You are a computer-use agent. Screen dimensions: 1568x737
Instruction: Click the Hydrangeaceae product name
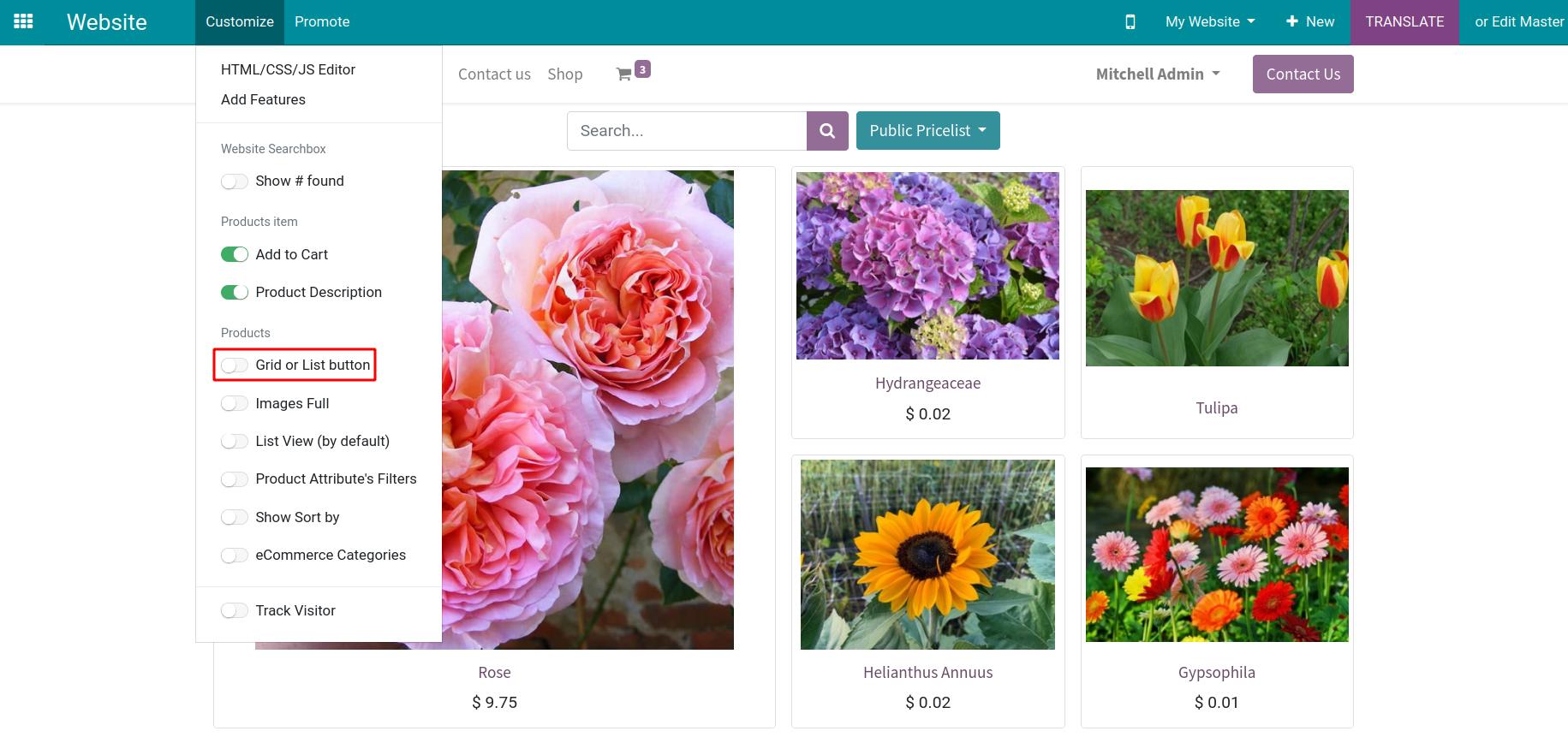coord(927,383)
